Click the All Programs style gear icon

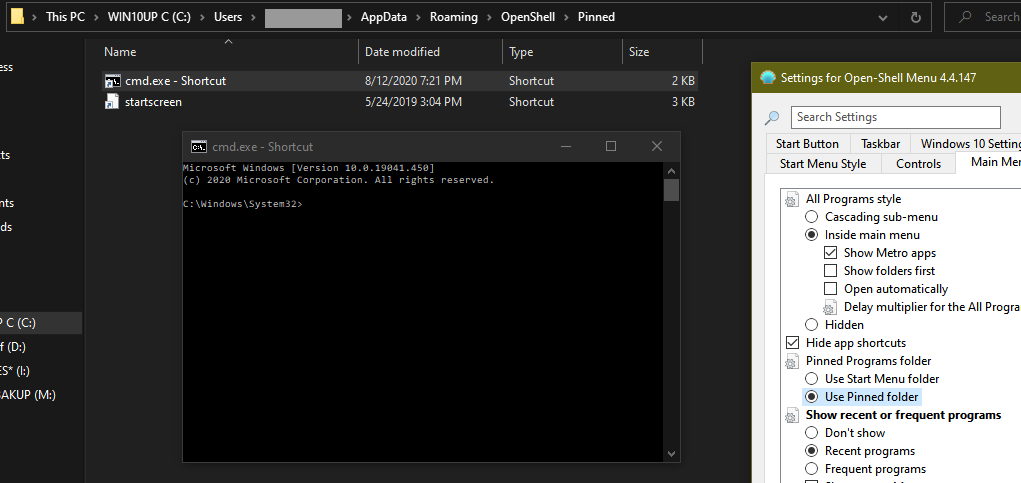(792, 199)
